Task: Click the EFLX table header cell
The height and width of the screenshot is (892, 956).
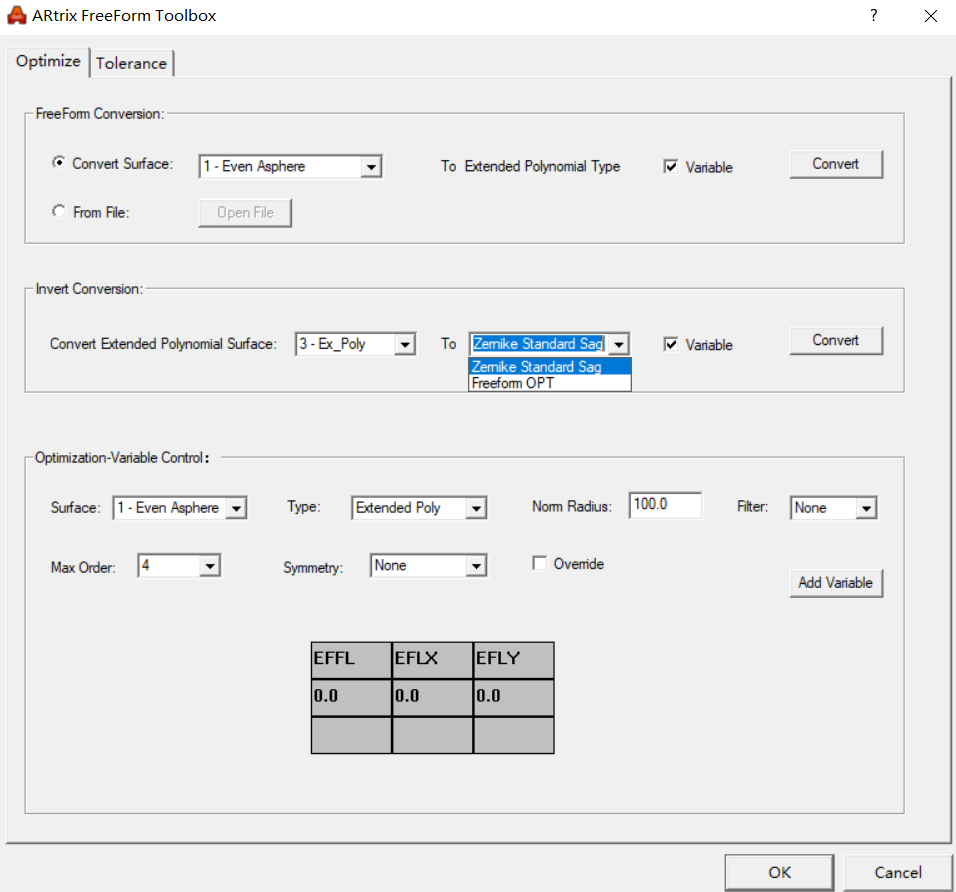Action: point(432,660)
